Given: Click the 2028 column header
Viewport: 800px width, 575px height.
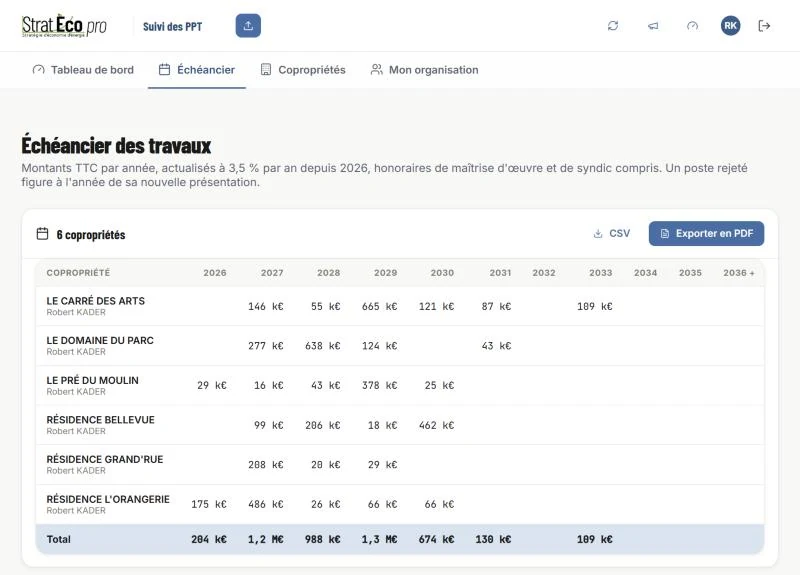Looking at the screenshot, I should (329, 273).
